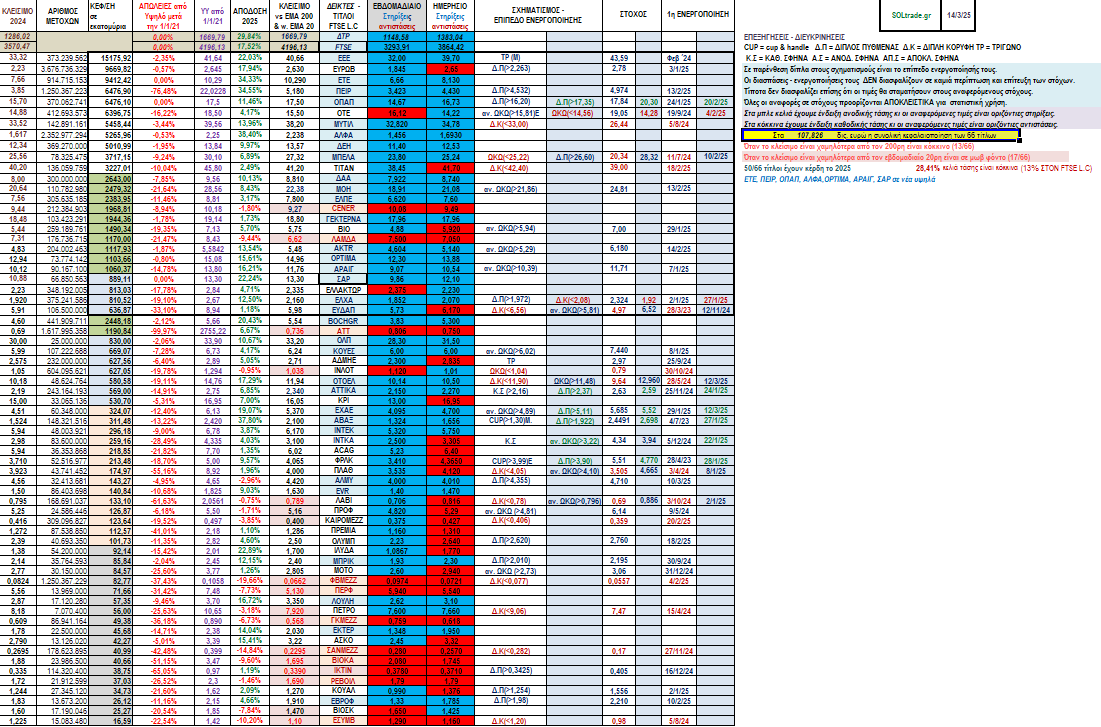The width and height of the screenshot is (1101, 727).
Task: Click the BOCHGR ticker cell
Action: [344, 320]
